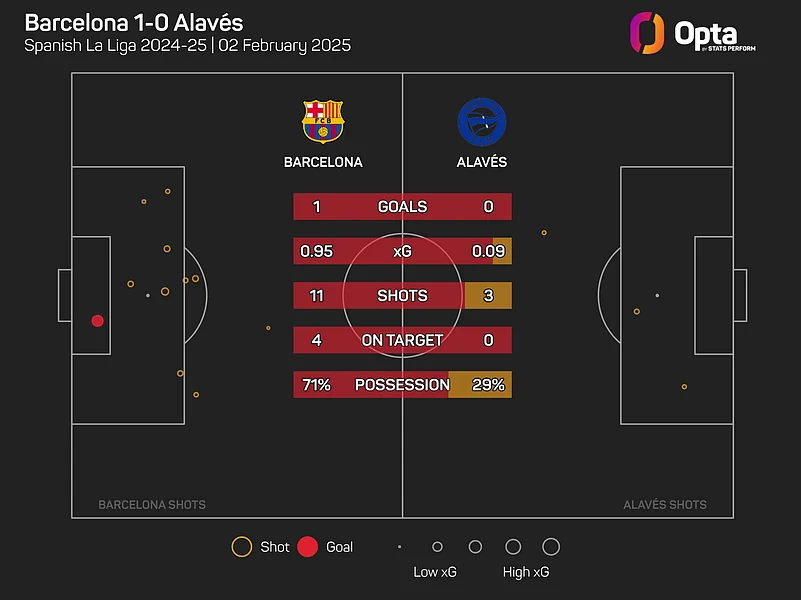Viewport: 801px width, 600px height.
Task: Click Barcelona 71% possession value
Action: pyautogui.click(x=316, y=384)
